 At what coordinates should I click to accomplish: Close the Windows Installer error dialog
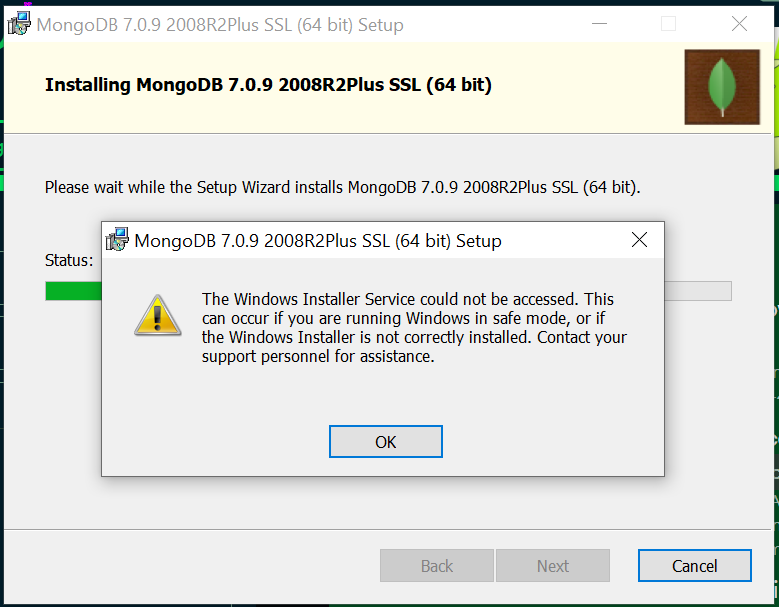click(x=639, y=240)
